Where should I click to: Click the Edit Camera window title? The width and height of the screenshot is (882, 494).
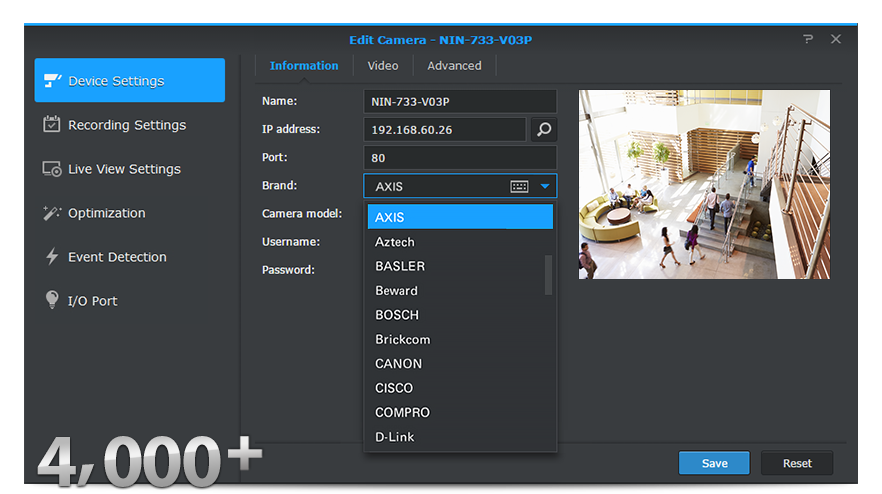pyautogui.click(x=440, y=40)
